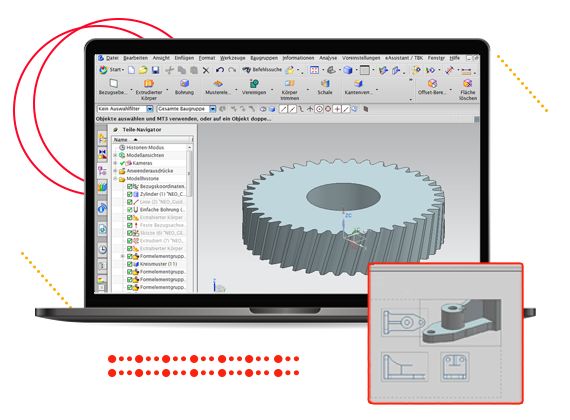570x420 pixels.
Task: Click the Extrudierter Körper tool icon
Action: tap(148, 84)
